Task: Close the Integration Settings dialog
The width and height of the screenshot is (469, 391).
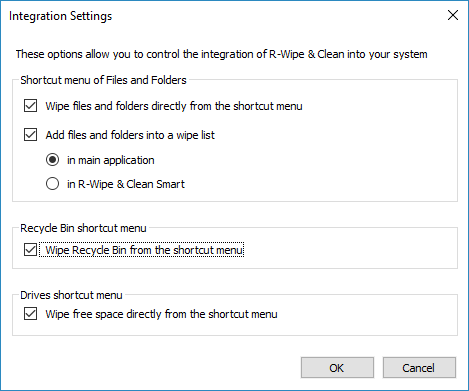Action: click(453, 15)
